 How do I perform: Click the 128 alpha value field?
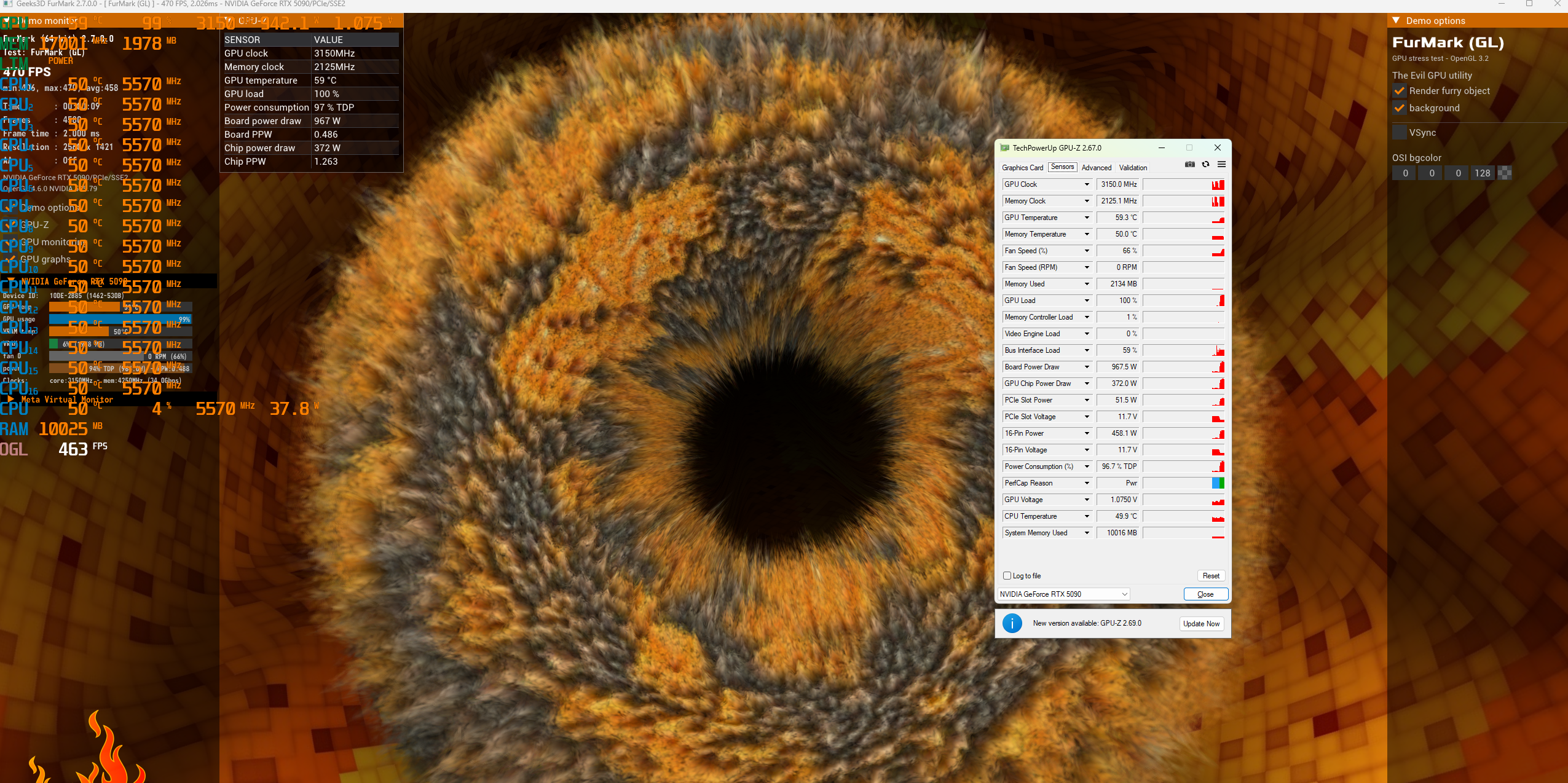coord(1482,173)
